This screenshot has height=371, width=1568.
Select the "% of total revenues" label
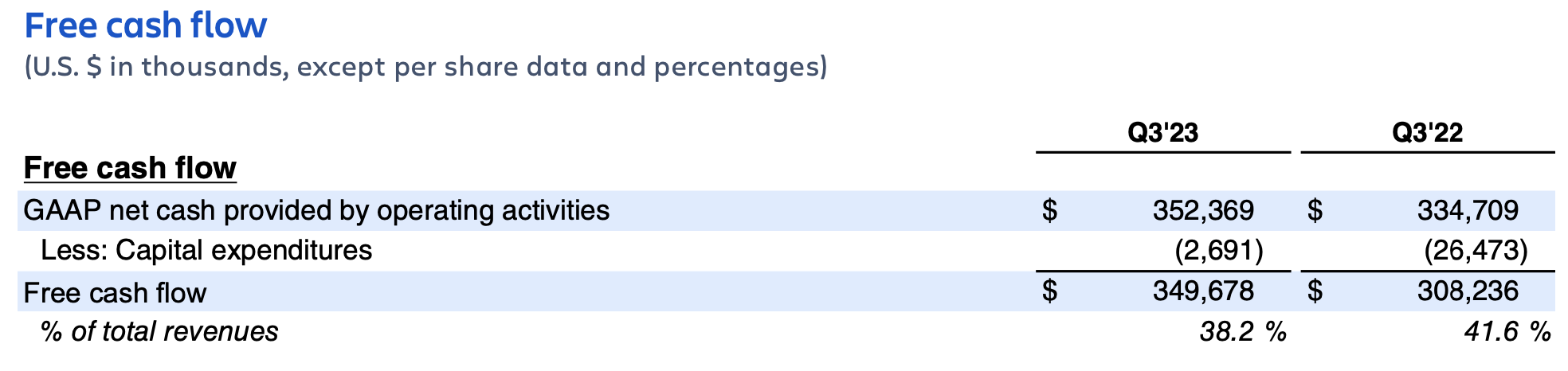pyautogui.click(x=159, y=331)
